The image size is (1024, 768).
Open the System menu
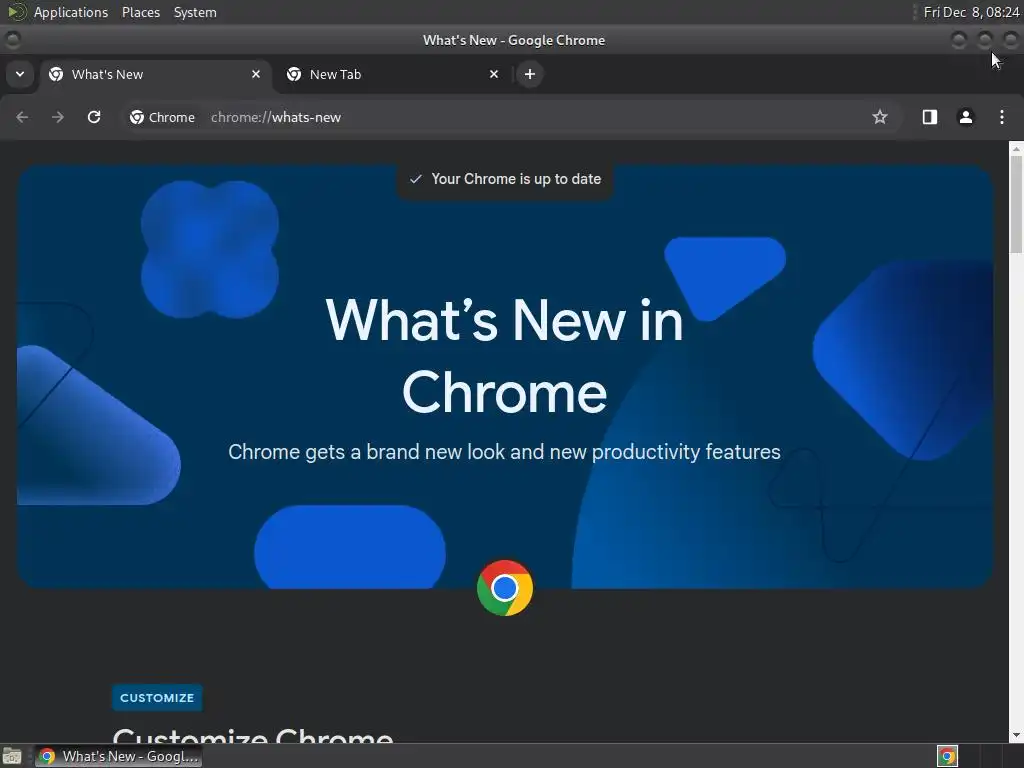pos(195,12)
